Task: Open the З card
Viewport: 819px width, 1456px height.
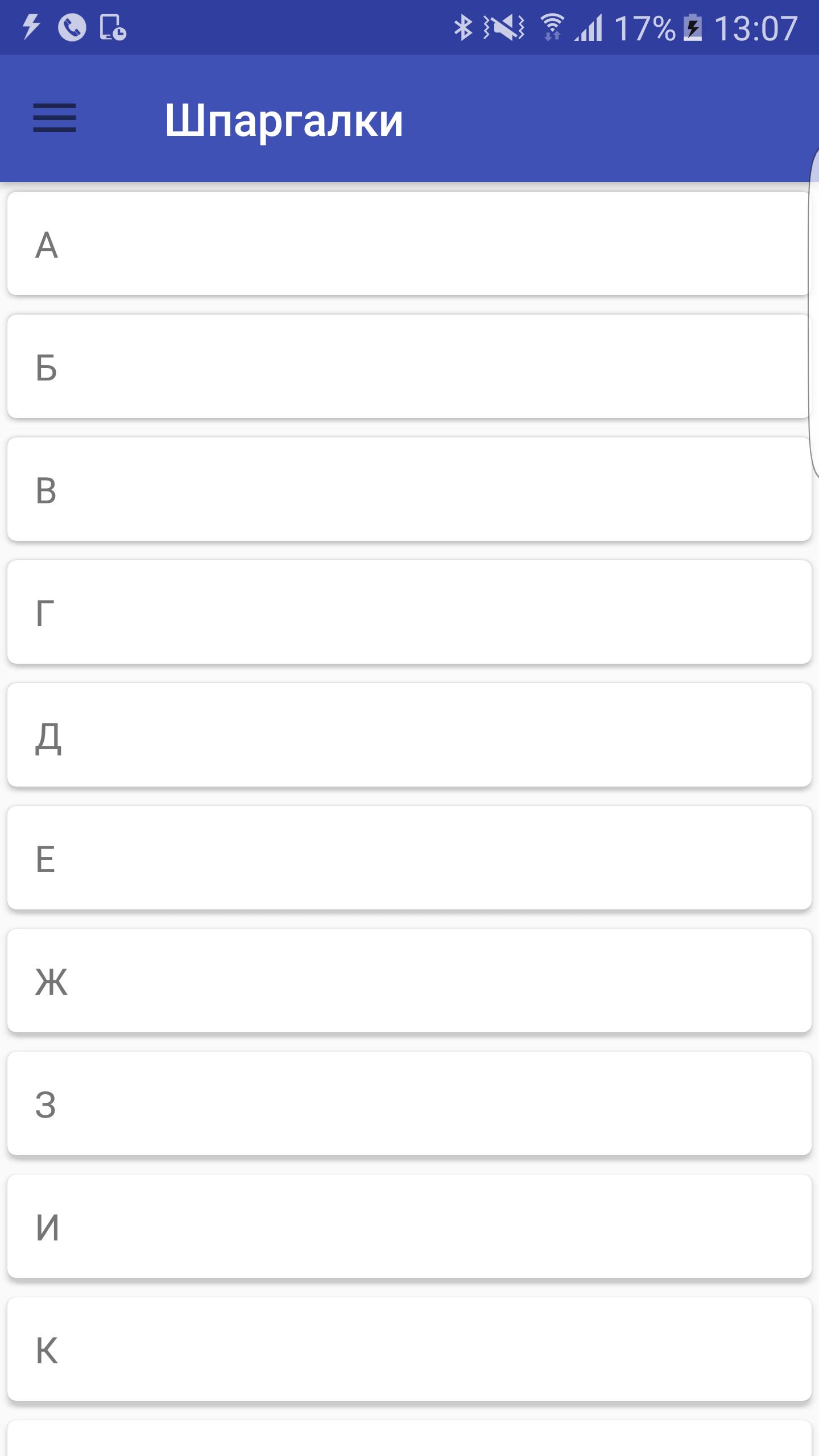Action: [408, 1104]
